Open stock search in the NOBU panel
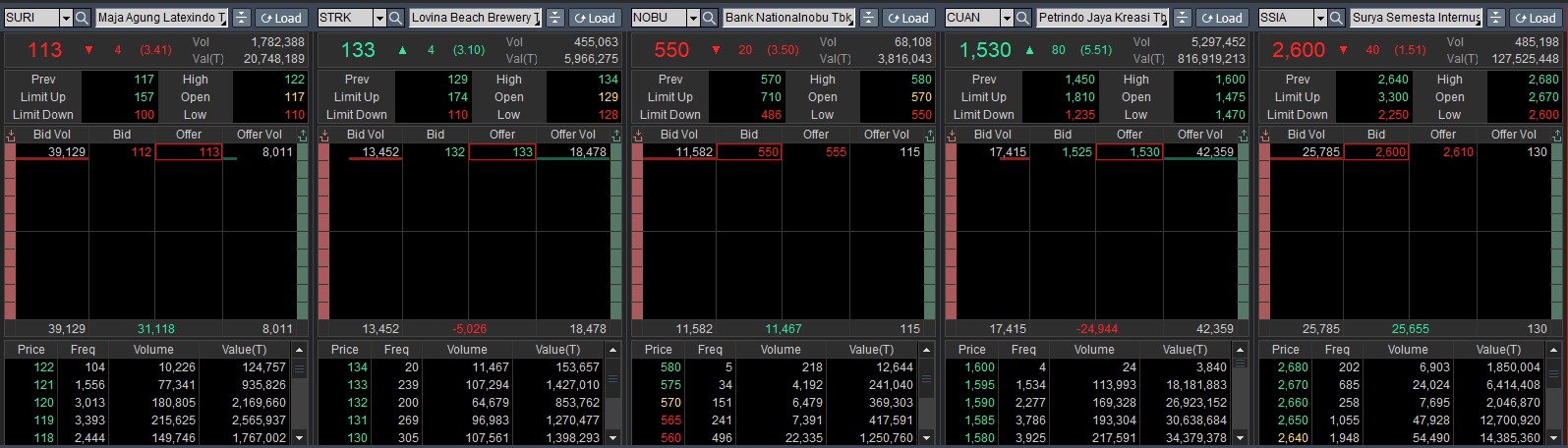Viewport: 1568px width, 448px height. [710, 18]
